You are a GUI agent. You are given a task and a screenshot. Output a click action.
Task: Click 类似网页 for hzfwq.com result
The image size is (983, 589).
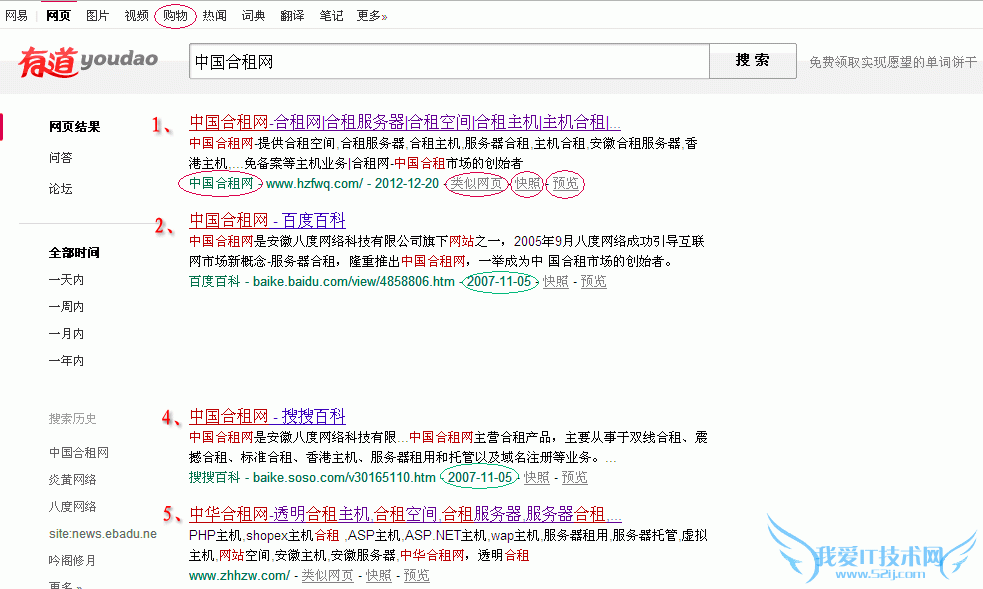476,183
